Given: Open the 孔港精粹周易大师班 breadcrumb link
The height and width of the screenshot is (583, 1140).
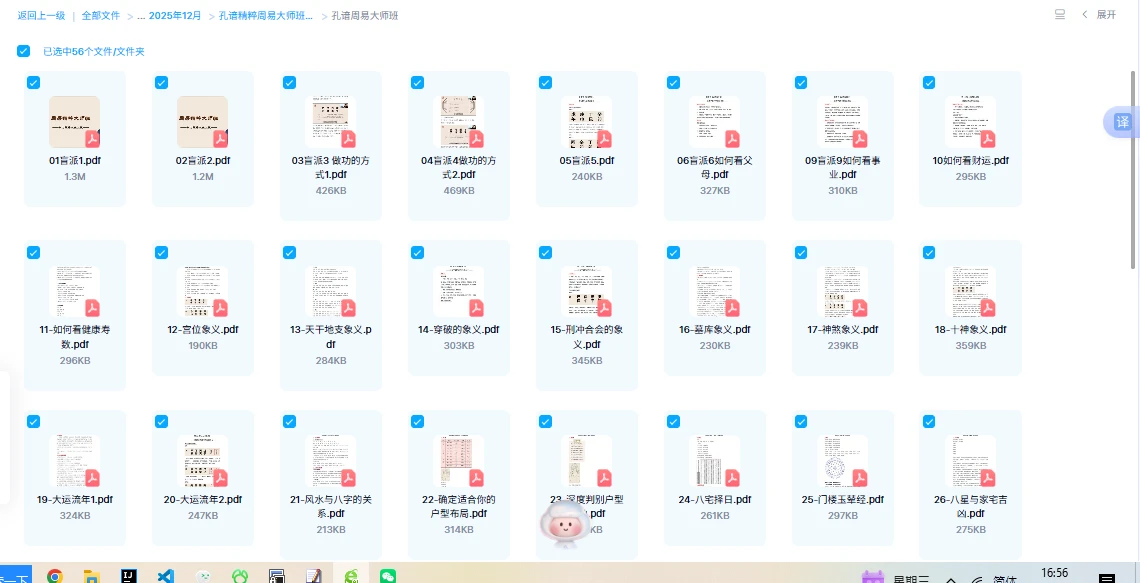Looking at the screenshot, I should (265, 16).
